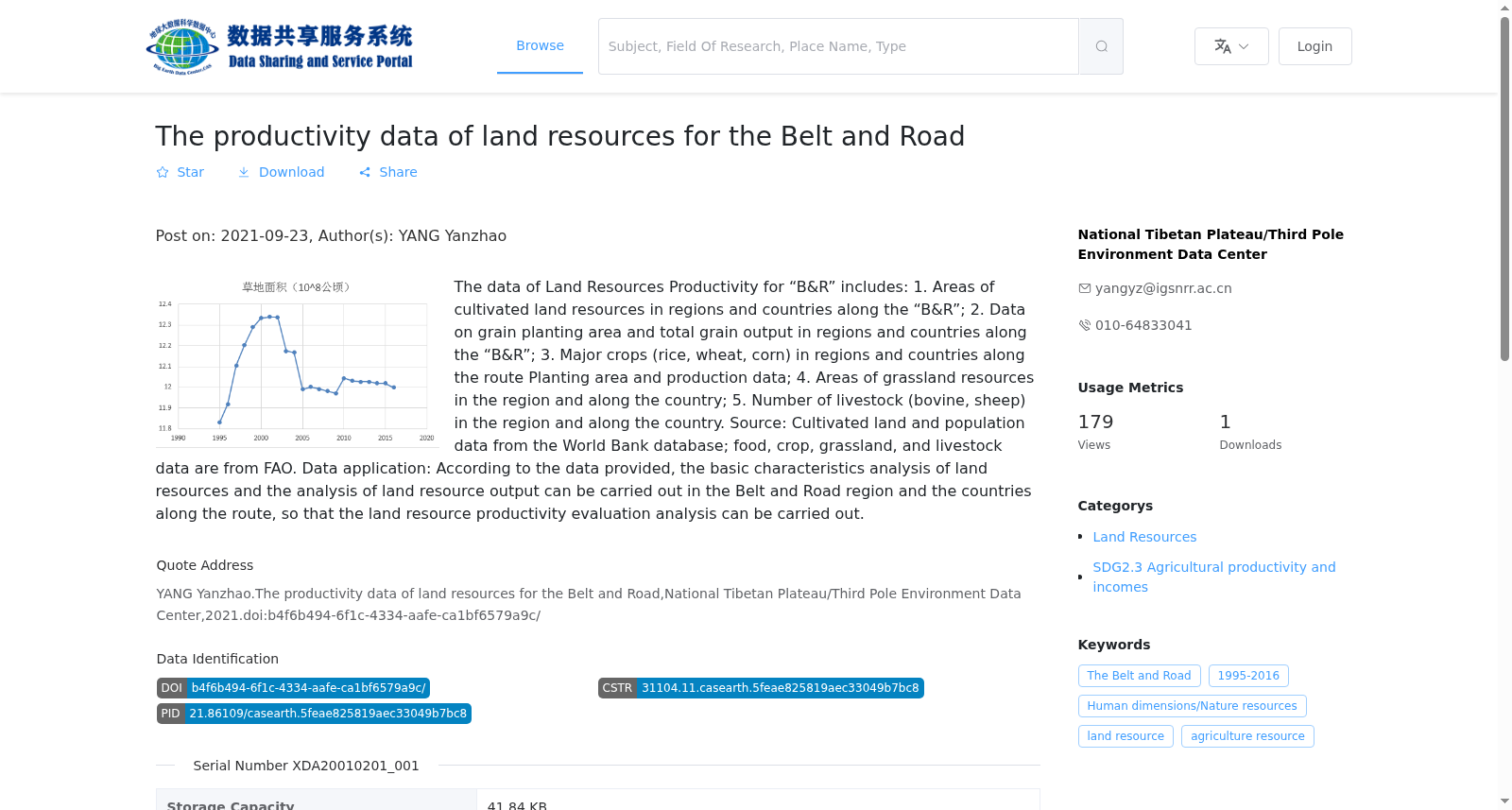Star this dataset
This screenshot has width=1512, height=810.
pyautogui.click(x=180, y=172)
